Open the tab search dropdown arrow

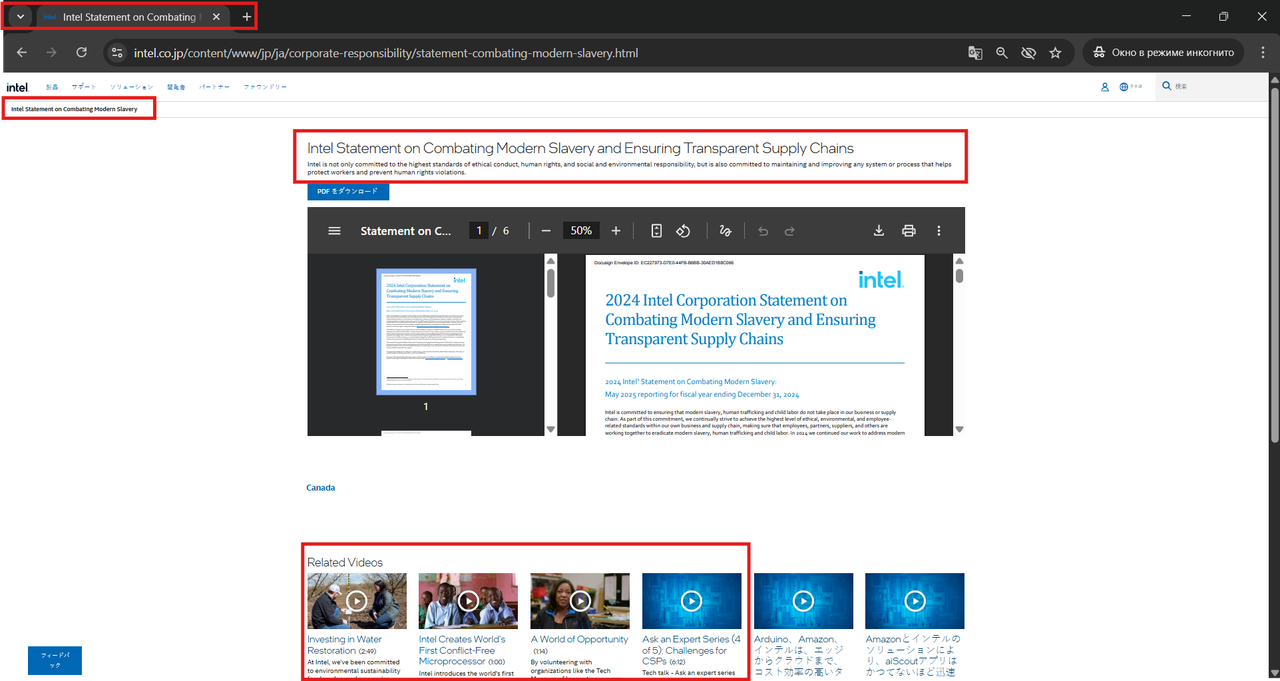(x=19, y=17)
